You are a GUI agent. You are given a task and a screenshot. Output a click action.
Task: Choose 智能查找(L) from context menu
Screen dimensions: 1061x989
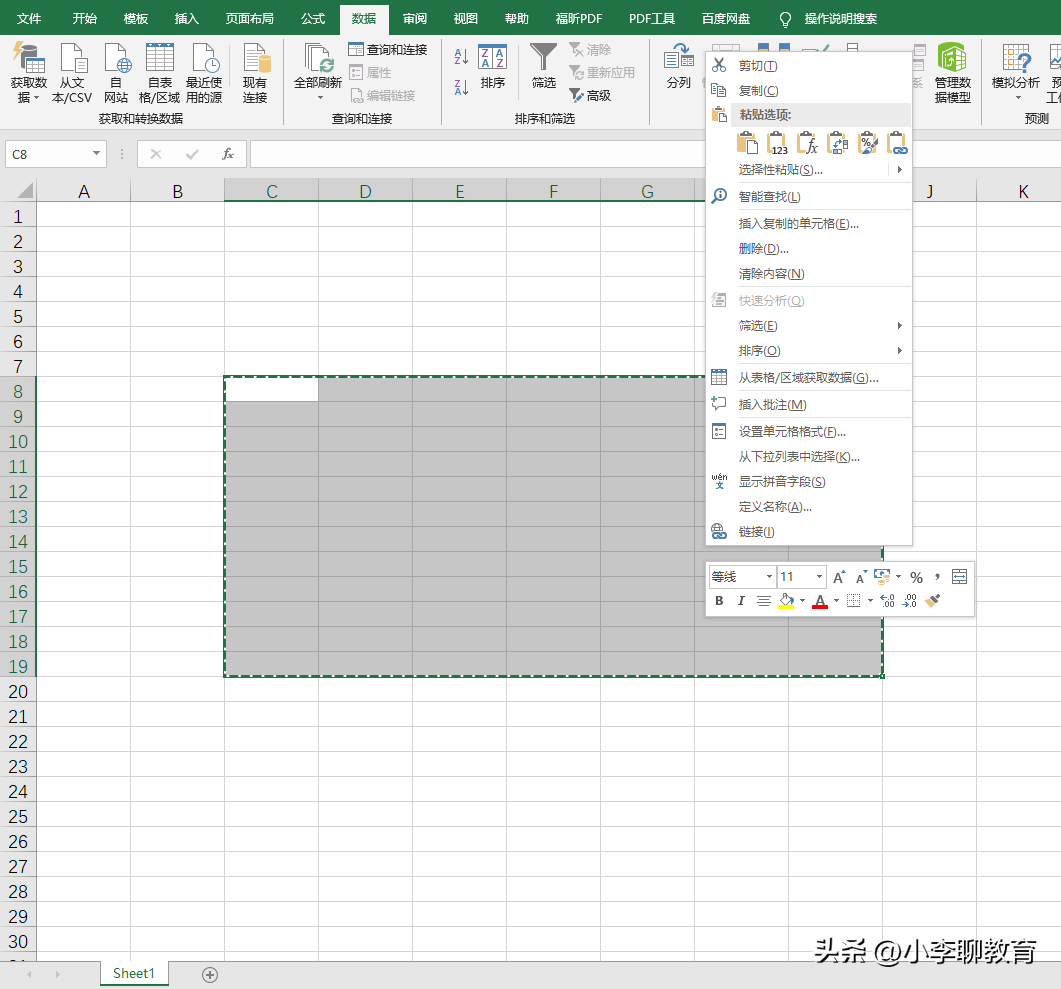809,197
